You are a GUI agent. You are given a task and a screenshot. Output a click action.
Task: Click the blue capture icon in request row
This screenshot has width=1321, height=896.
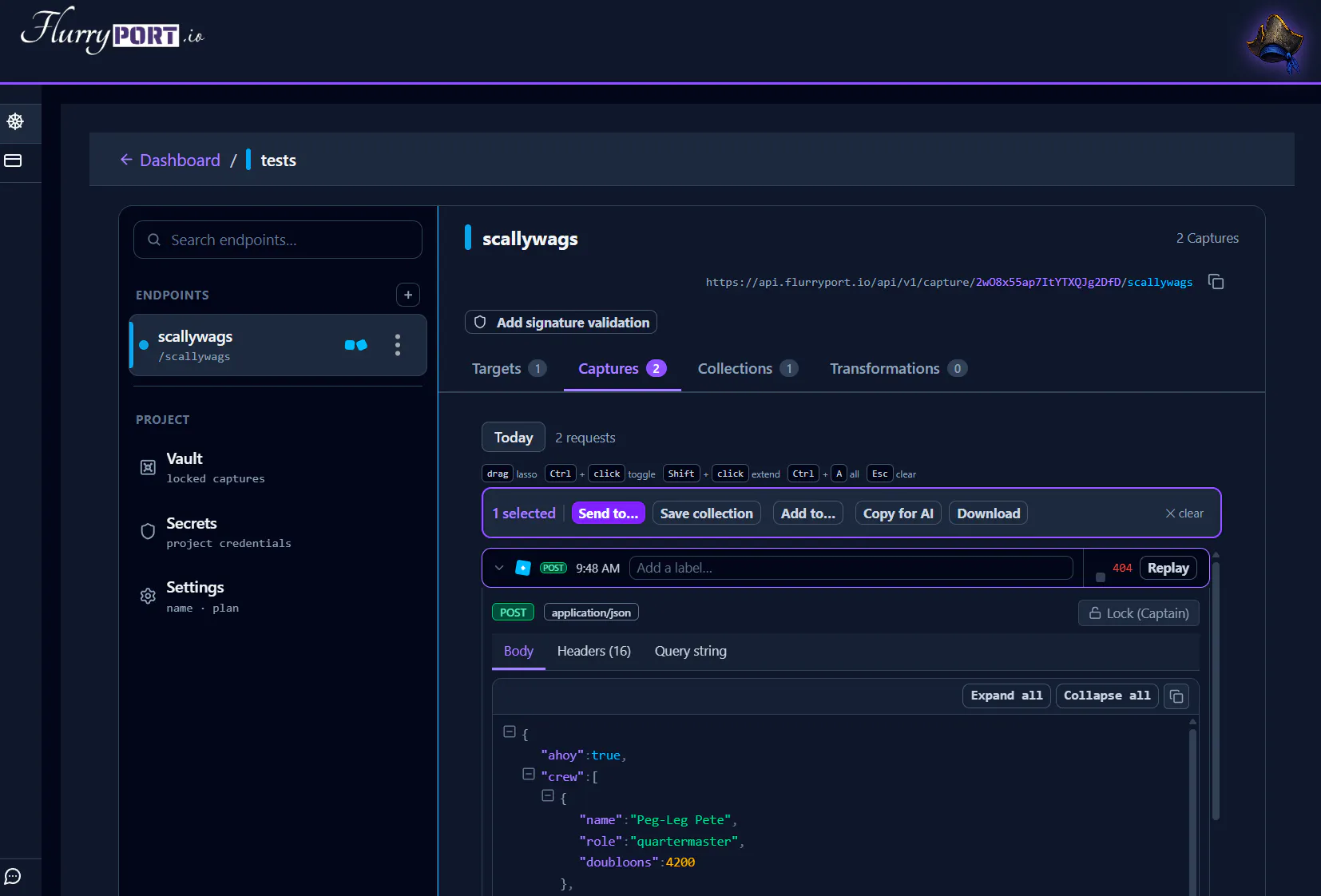pyautogui.click(x=523, y=568)
